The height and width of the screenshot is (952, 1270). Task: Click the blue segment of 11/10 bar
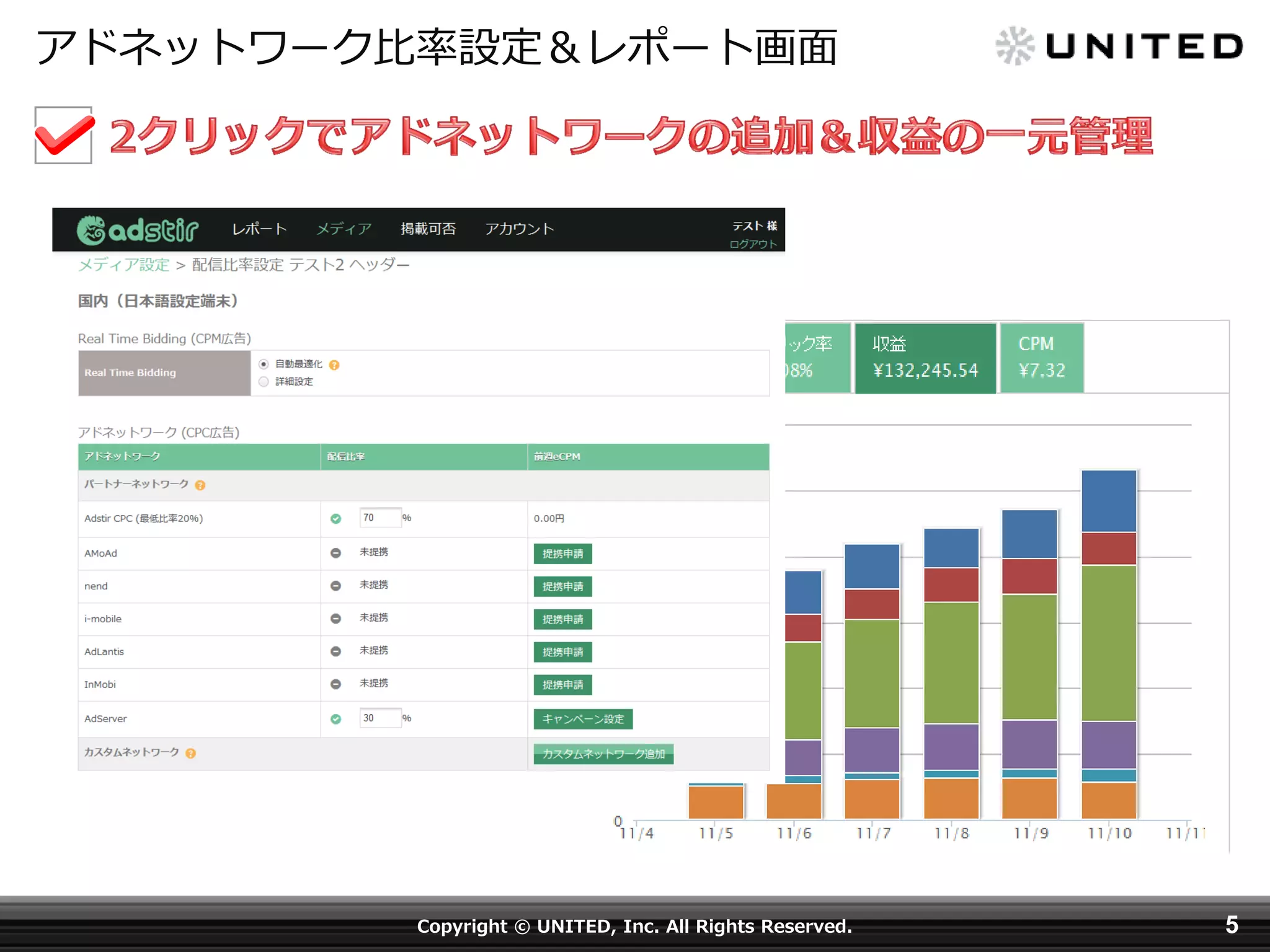click(x=1109, y=501)
